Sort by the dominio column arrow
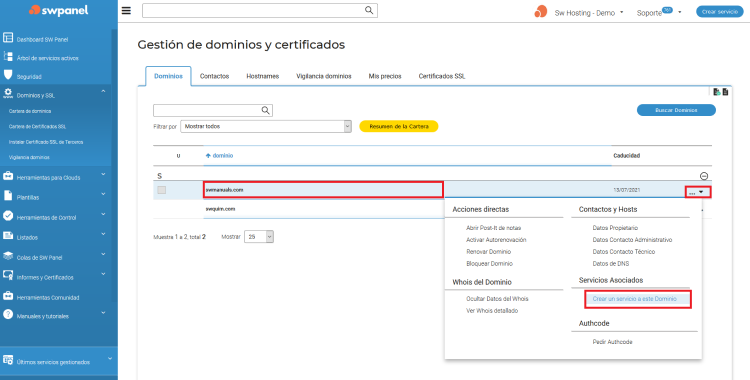Viewport: 750px width, 380px height. pyautogui.click(x=208, y=156)
